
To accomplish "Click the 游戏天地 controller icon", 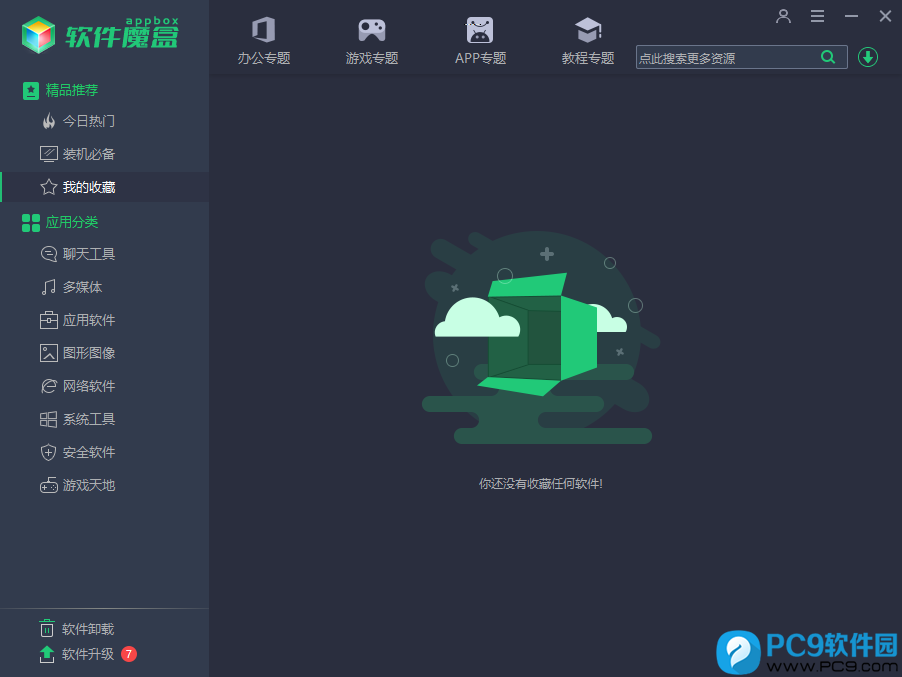I will 48,485.
